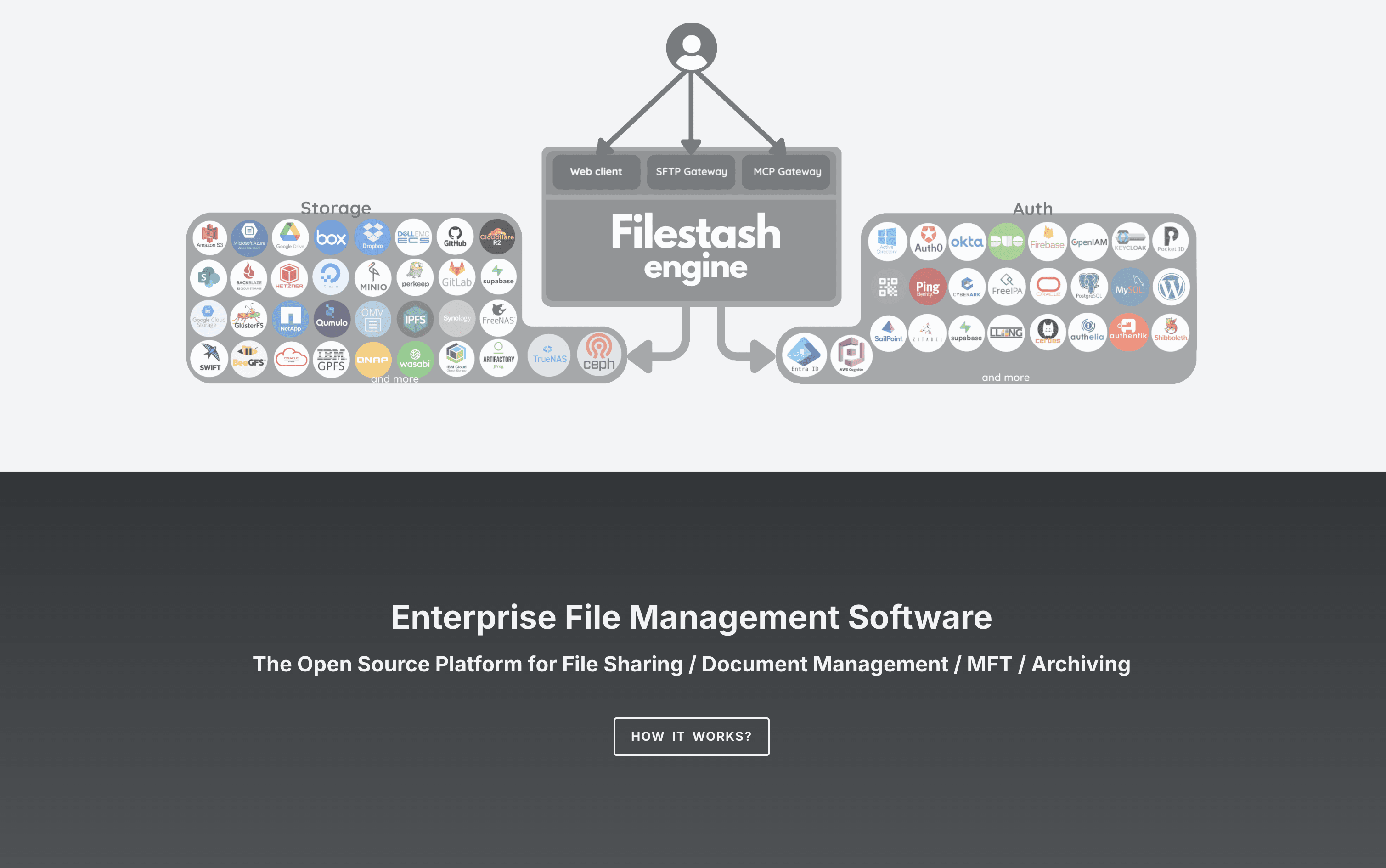The image size is (1386, 868).
Task: Select the Ping Identity icon
Action: click(928, 287)
